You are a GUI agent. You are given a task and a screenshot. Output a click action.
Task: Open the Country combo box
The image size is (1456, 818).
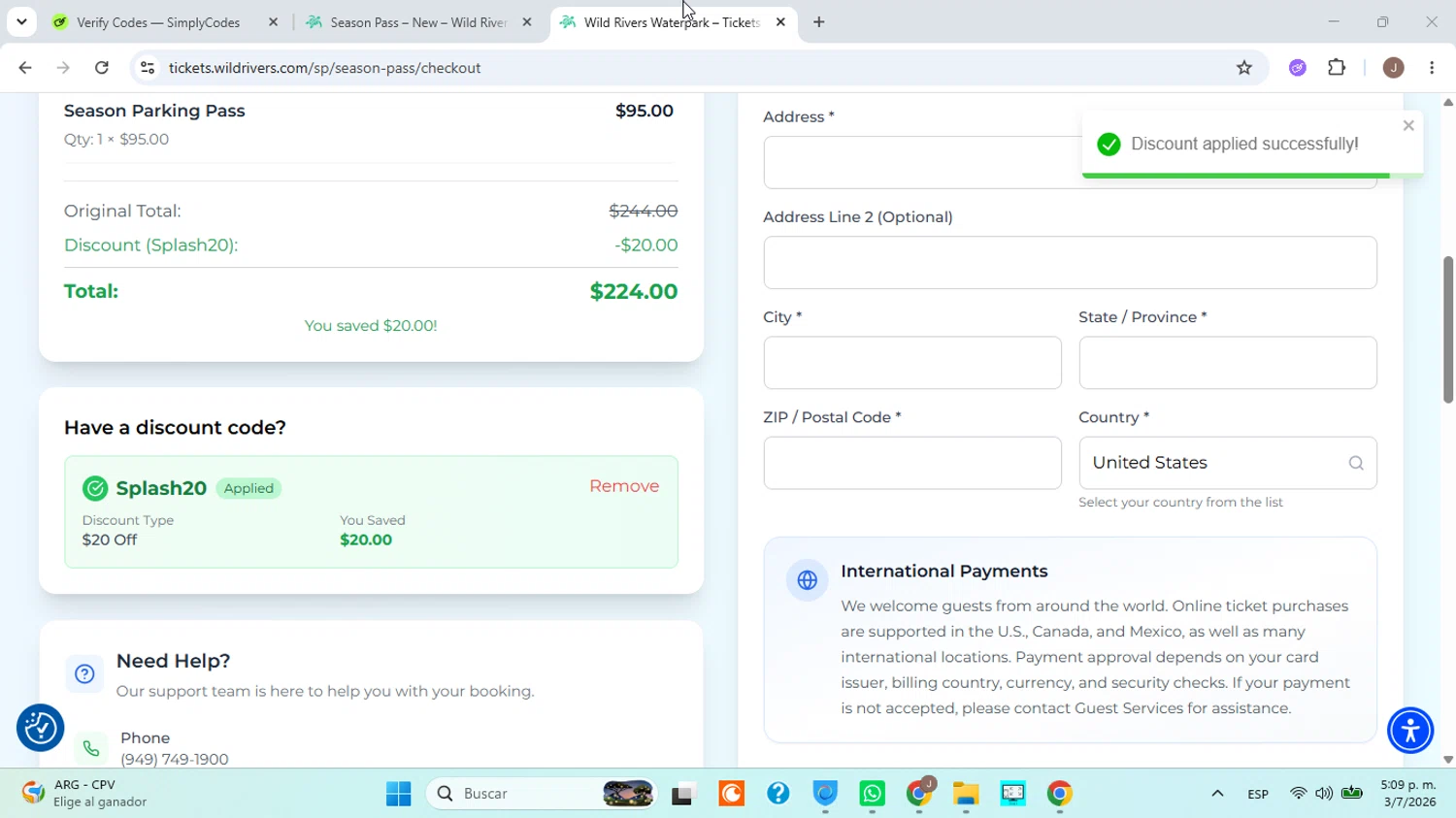[x=1227, y=463]
